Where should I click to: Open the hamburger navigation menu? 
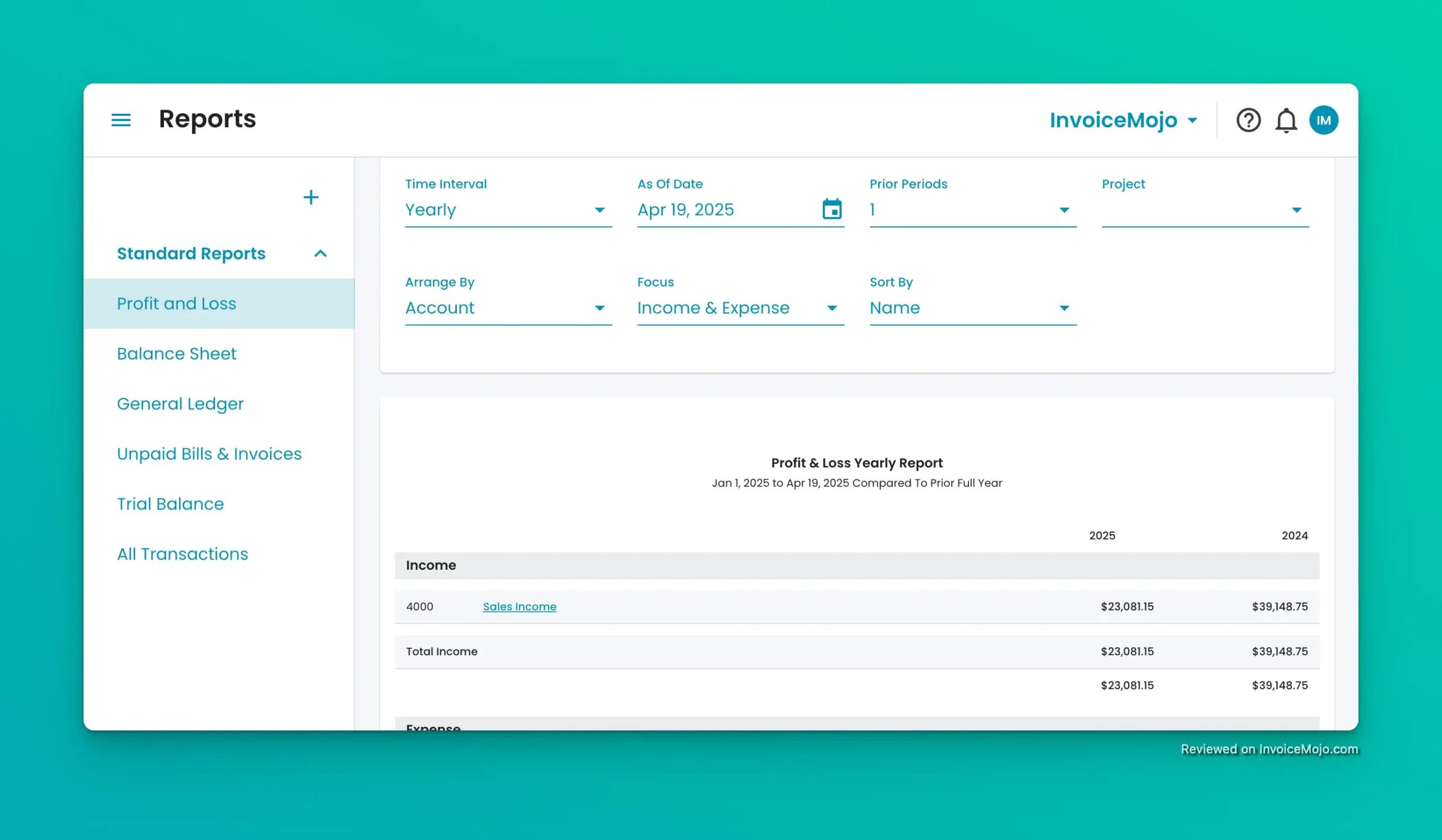coord(121,120)
